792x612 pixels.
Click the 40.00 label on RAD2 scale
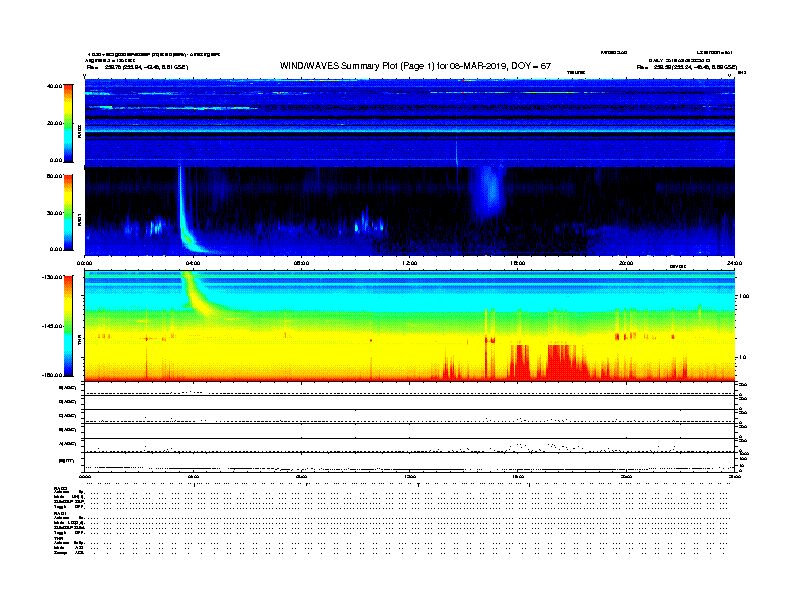pos(55,86)
